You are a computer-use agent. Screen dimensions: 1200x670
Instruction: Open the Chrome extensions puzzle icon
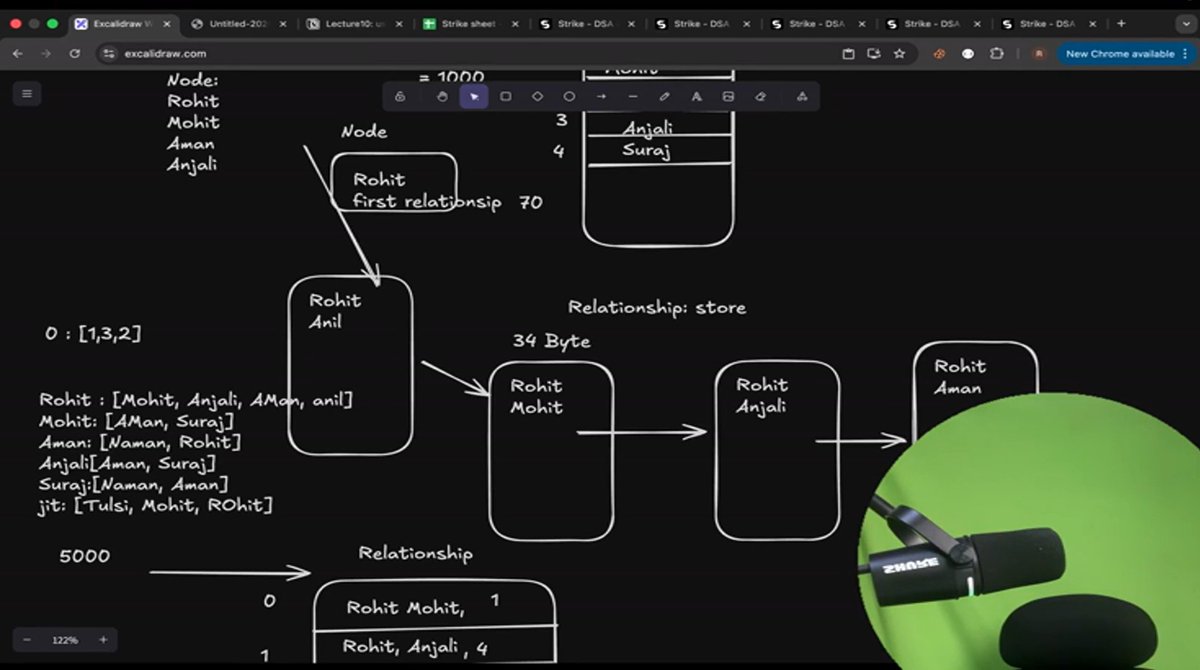995,54
